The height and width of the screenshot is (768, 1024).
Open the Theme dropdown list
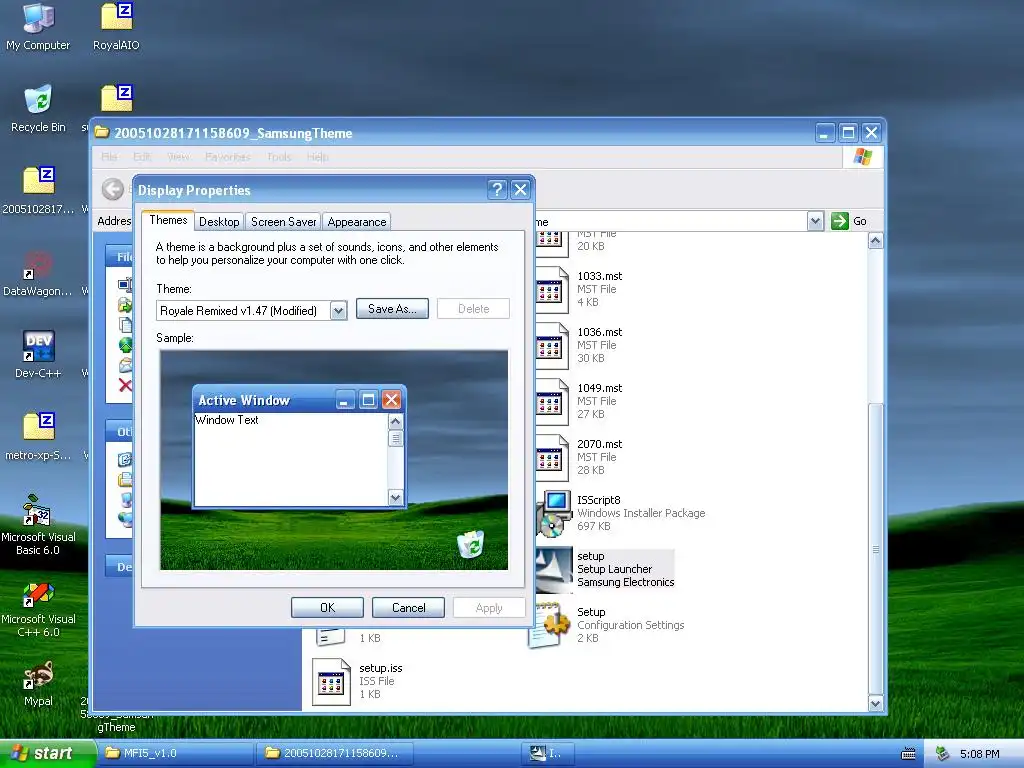(x=338, y=311)
